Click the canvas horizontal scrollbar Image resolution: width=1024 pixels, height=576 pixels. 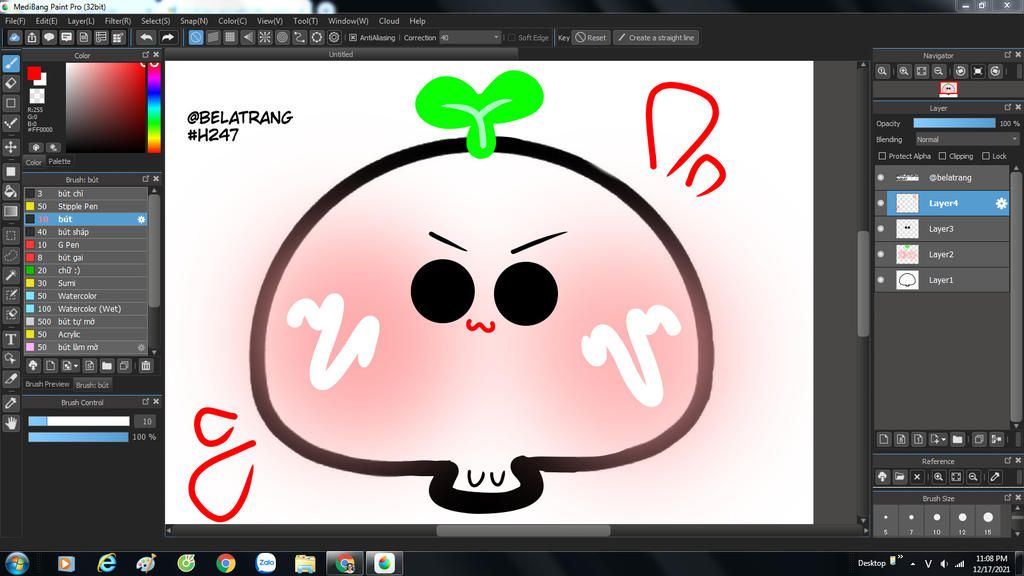(x=523, y=531)
